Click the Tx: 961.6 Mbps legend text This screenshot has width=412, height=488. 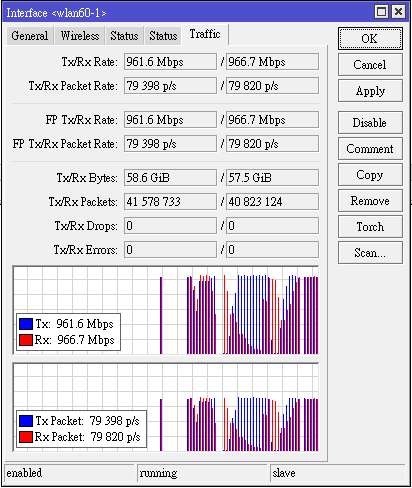[74, 324]
